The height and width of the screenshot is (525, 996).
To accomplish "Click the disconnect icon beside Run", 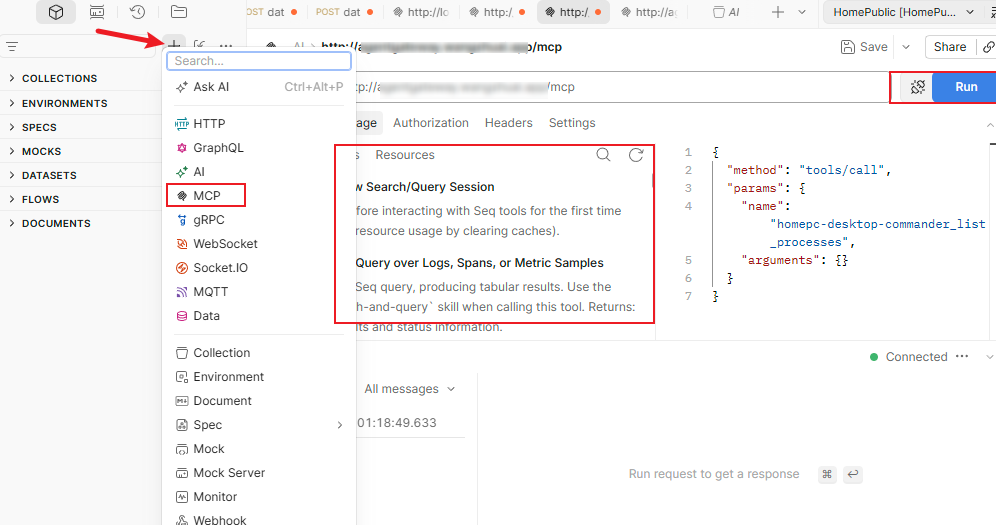I will tap(917, 87).
